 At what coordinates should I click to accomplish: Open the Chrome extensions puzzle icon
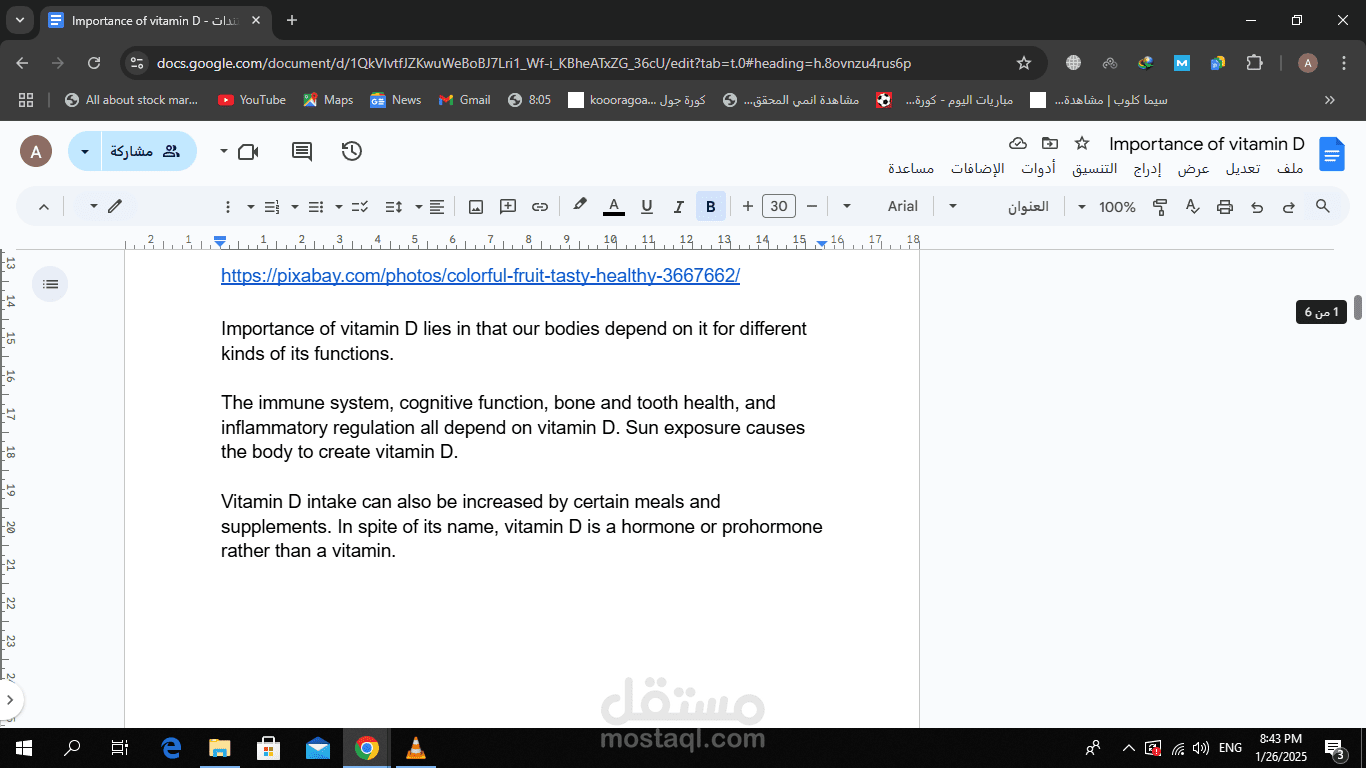(x=1254, y=63)
